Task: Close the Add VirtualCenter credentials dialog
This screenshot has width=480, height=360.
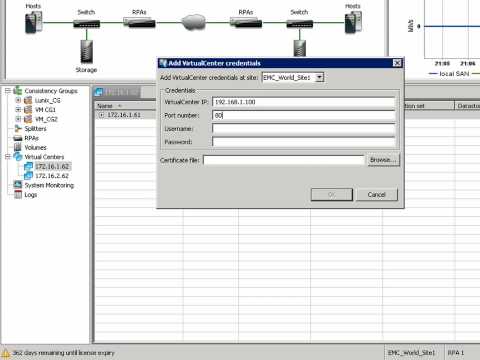Action: pos(397,63)
